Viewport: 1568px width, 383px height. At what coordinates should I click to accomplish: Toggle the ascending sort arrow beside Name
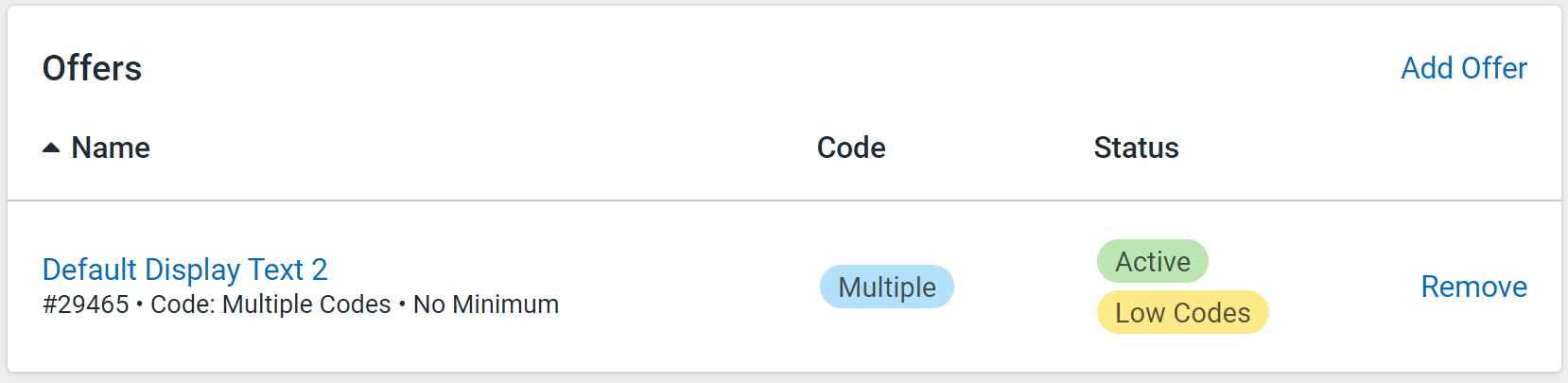coord(51,148)
